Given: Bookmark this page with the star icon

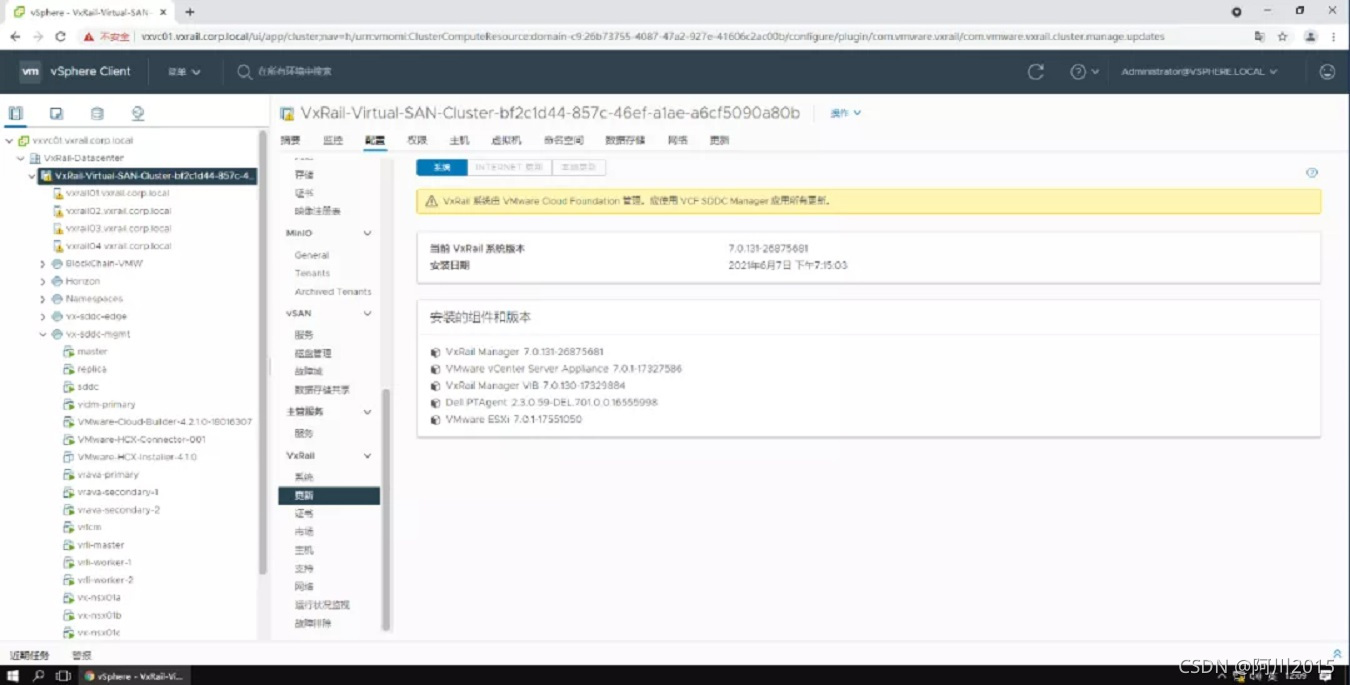Looking at the screenshot, I should tap(1283, 37).
